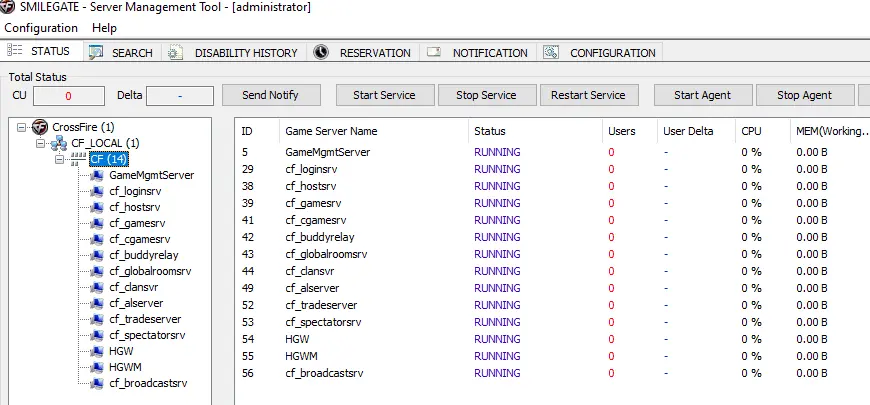
Task: Click the CF_LOCAL network group icon
Action: (58, 143)
